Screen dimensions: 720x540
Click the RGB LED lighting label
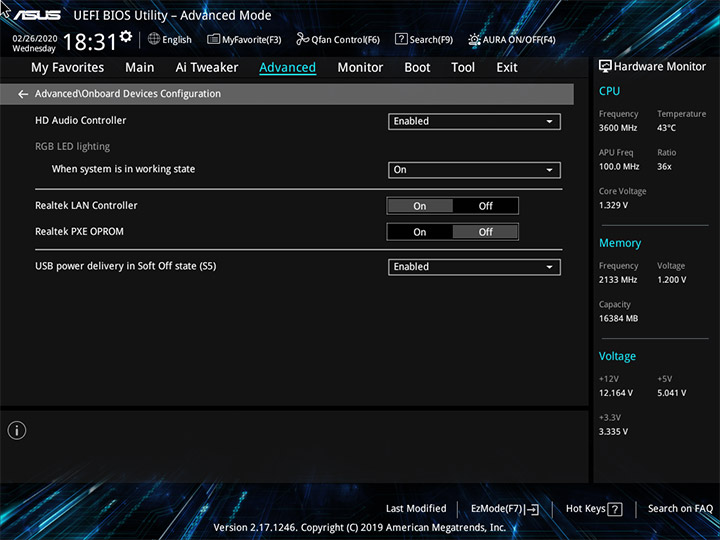(x=73, y=146)
